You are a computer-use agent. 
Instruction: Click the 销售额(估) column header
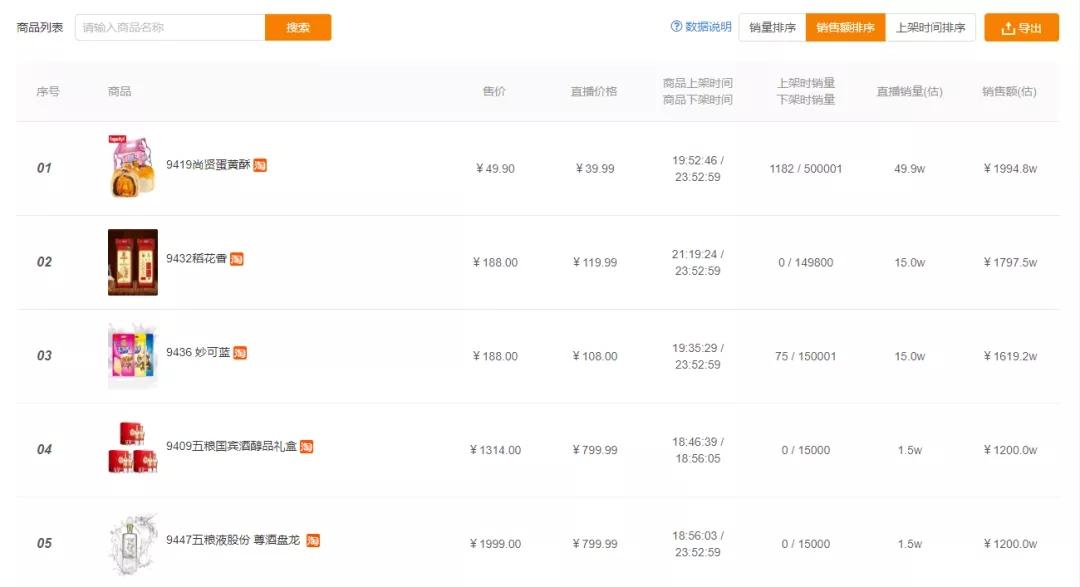(x=1009, y=92)
